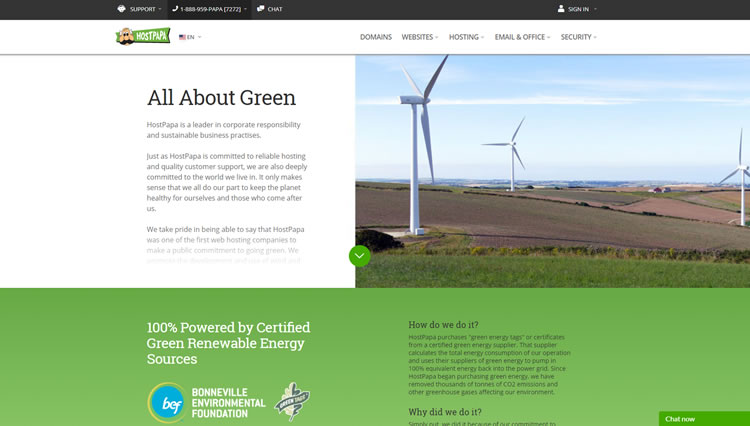The image size is (750, 426).
Task: Click the Bonneville Environmental Foundation text
Action: [229, 403]
